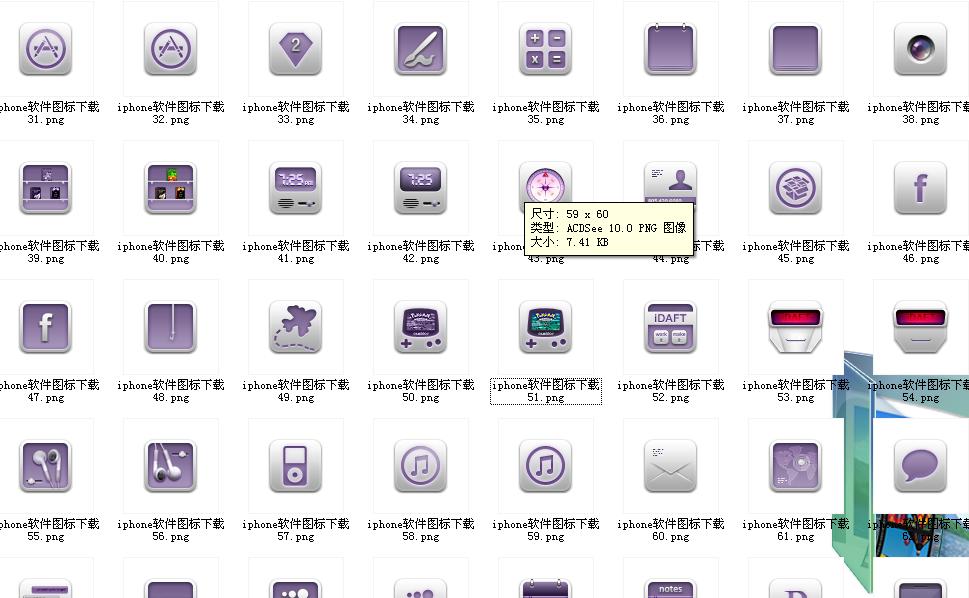
Task: Click file name text ending 48.png
Action: 171,391
